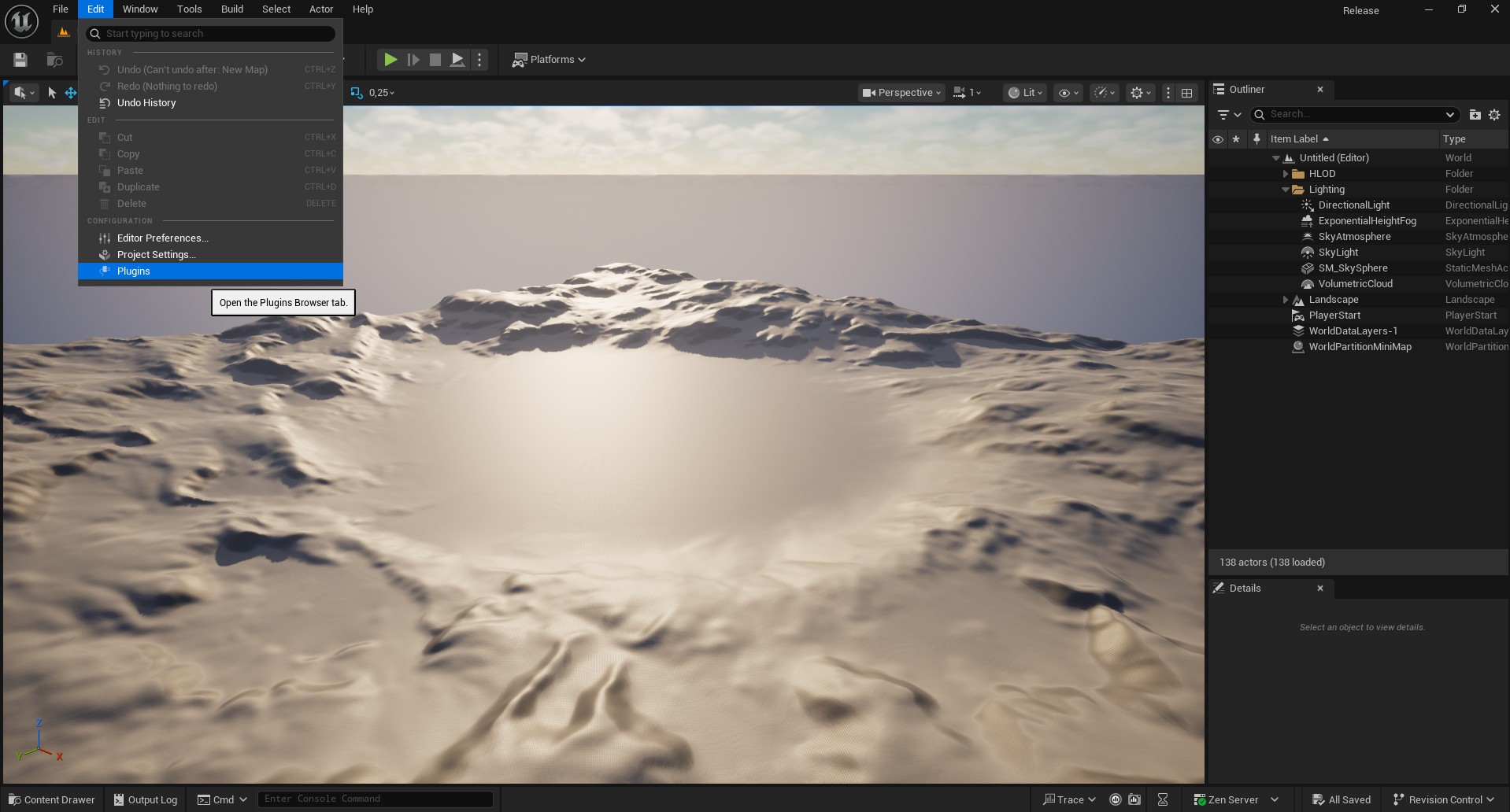Create new folder in Outliner
The height and width of the screenshot is (812, 1510).
[1475, 115]
